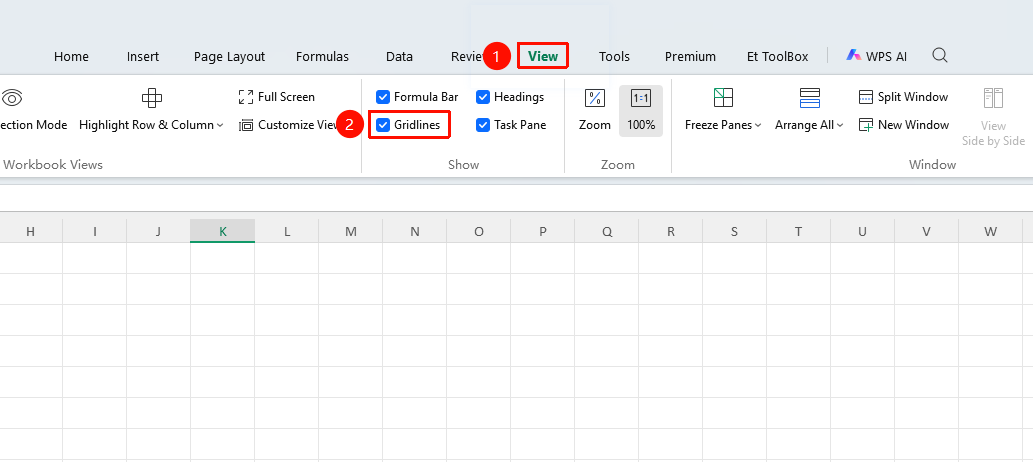
Task: Open the Page Layout tab
Action: tap(229, 57)
